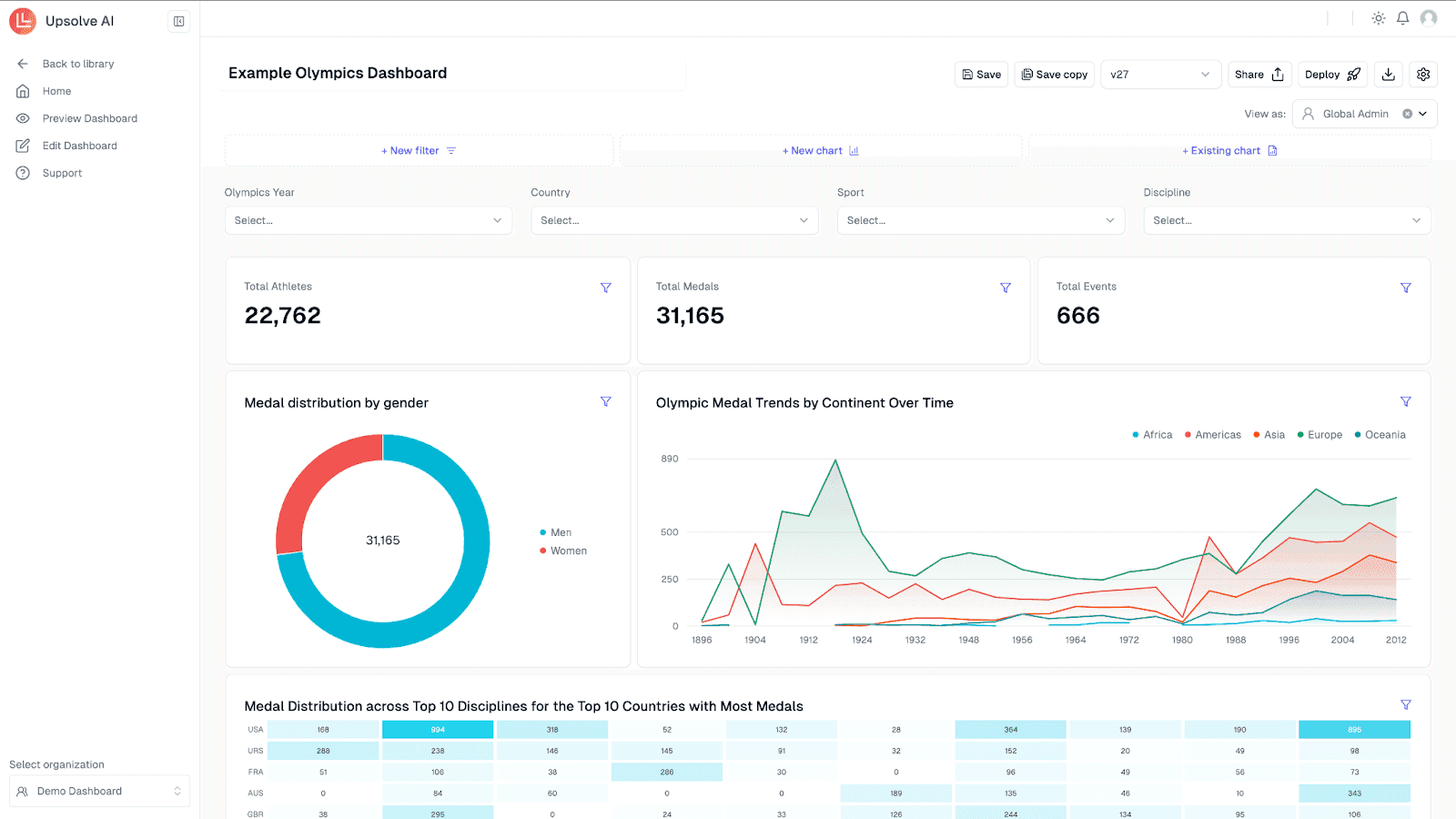Screen dimensions: 1456x819
Task: Open the filter icon on Olympic Medal Trends chart
Action: coord(1406,401)
